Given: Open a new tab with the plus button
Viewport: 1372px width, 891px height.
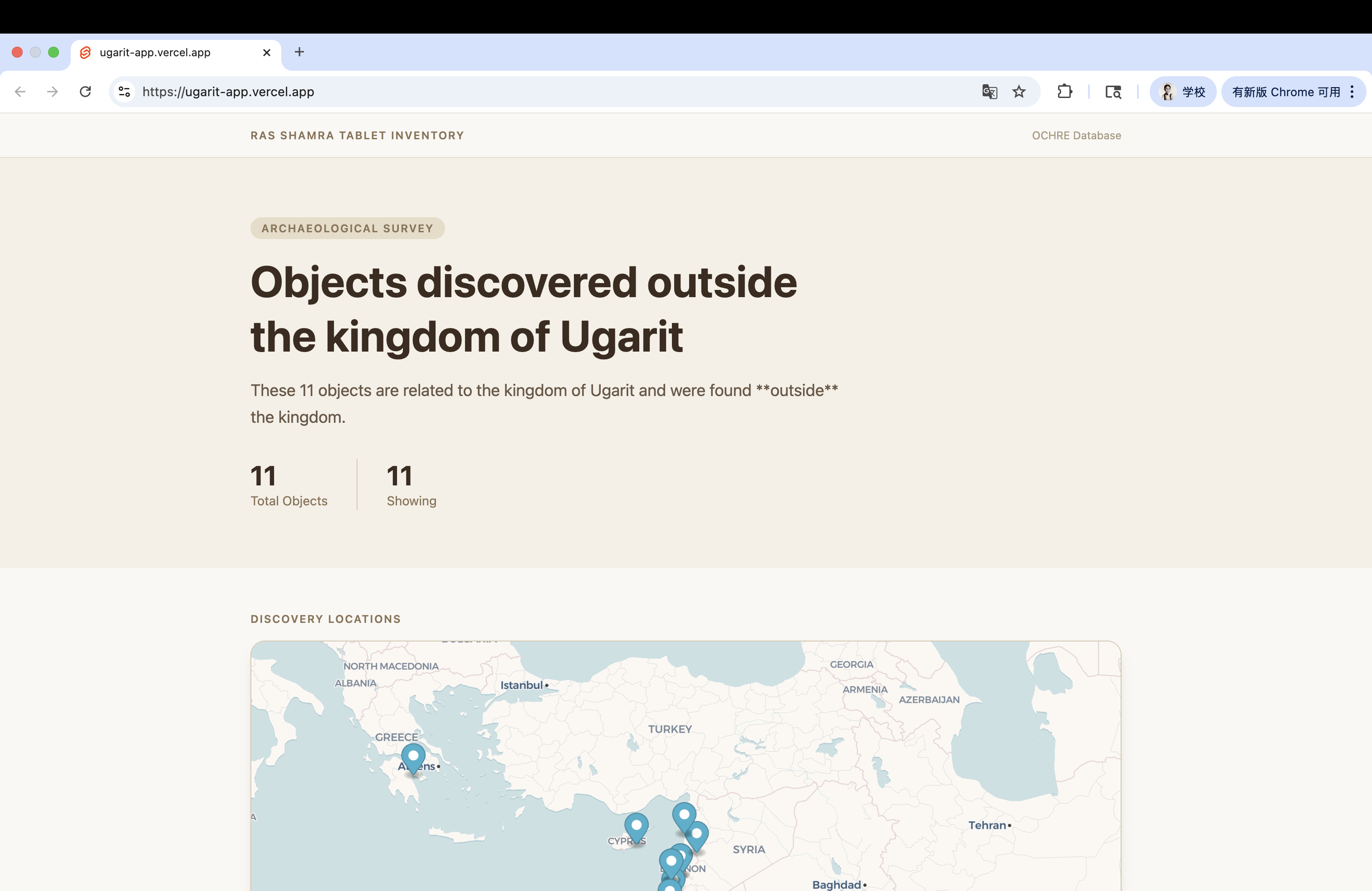Looking at the screenshot, I should point(299,52).
